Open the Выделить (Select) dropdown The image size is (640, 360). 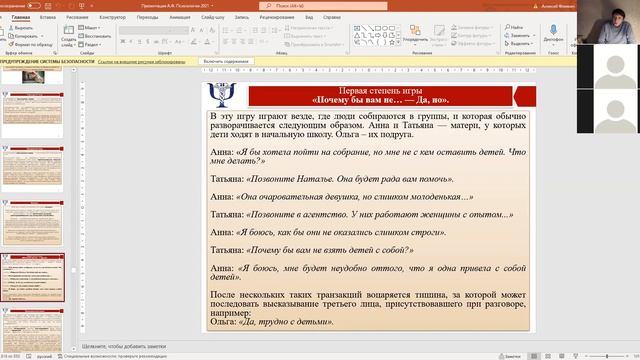tap(519, 43)
